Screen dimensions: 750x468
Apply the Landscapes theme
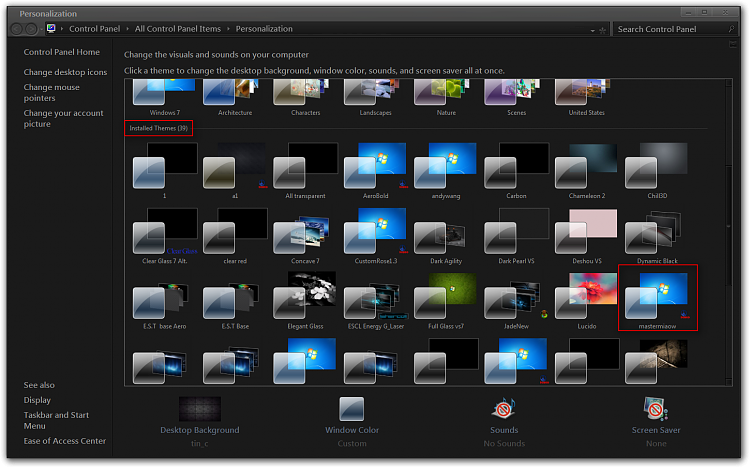pyautogui.click(x=375, y=98)
